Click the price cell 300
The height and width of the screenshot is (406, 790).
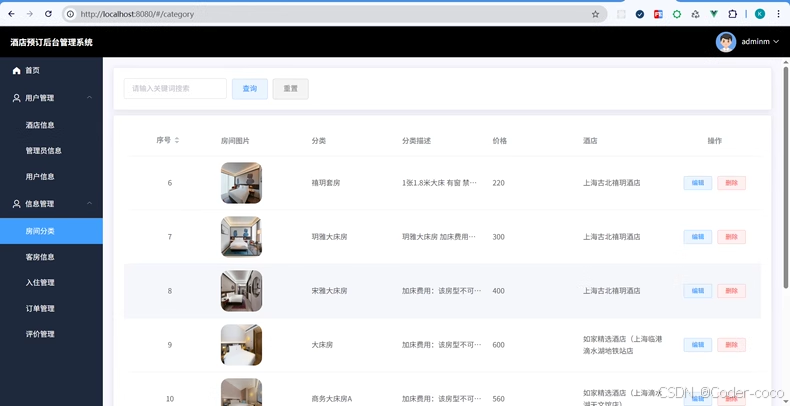click(498, 237)
